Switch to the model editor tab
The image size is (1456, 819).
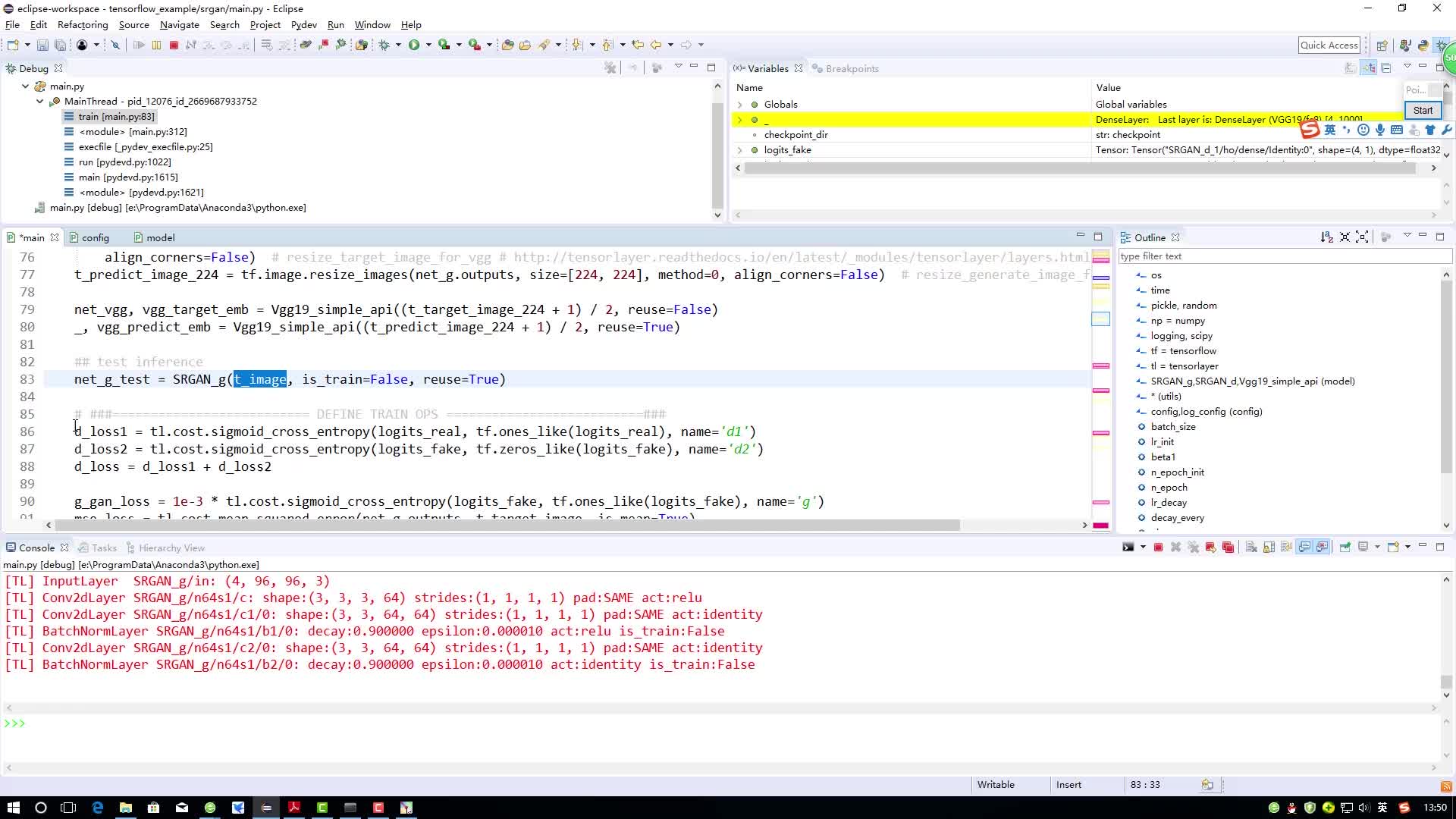154,237
